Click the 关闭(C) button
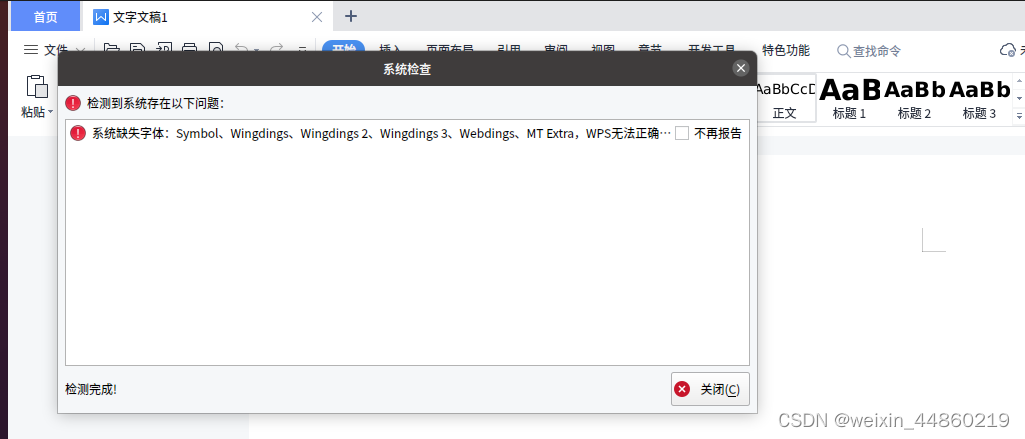The width and height of the screenshot is (1025, 439). pos(710,389)
